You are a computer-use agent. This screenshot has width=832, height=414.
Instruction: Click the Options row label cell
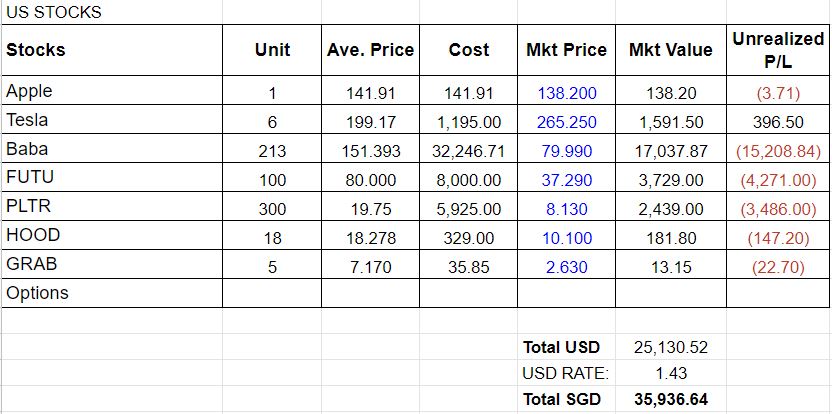(x=111, y=293)
